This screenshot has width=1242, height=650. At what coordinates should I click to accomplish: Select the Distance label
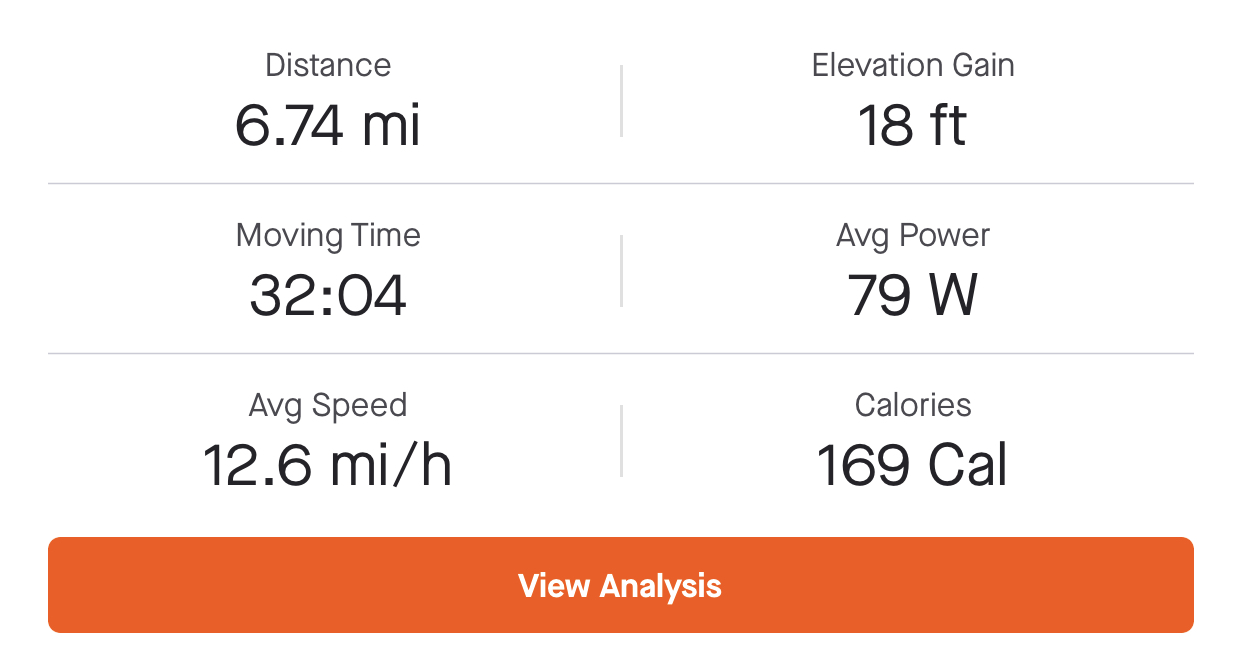click(x=328, y=66)
